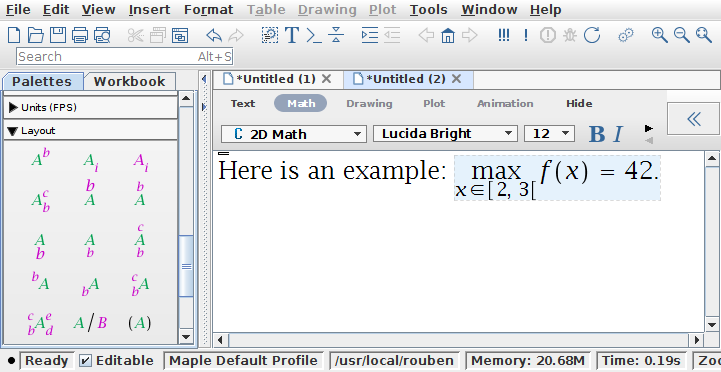Toggle the Editable checkbox in status bar
Image resolution: width=721 pixels, height=372 pixels.
85,361
